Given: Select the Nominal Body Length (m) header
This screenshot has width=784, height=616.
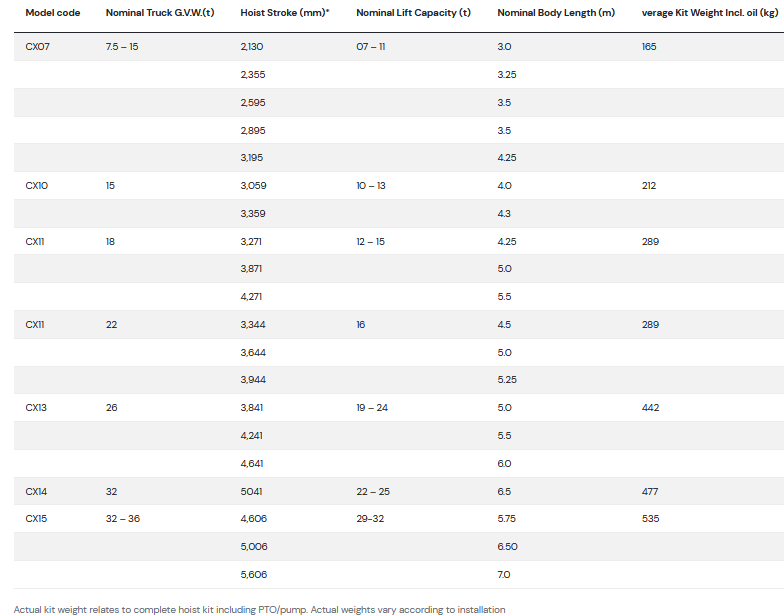Looking at the screenshot, I should [x=556, y=12].
